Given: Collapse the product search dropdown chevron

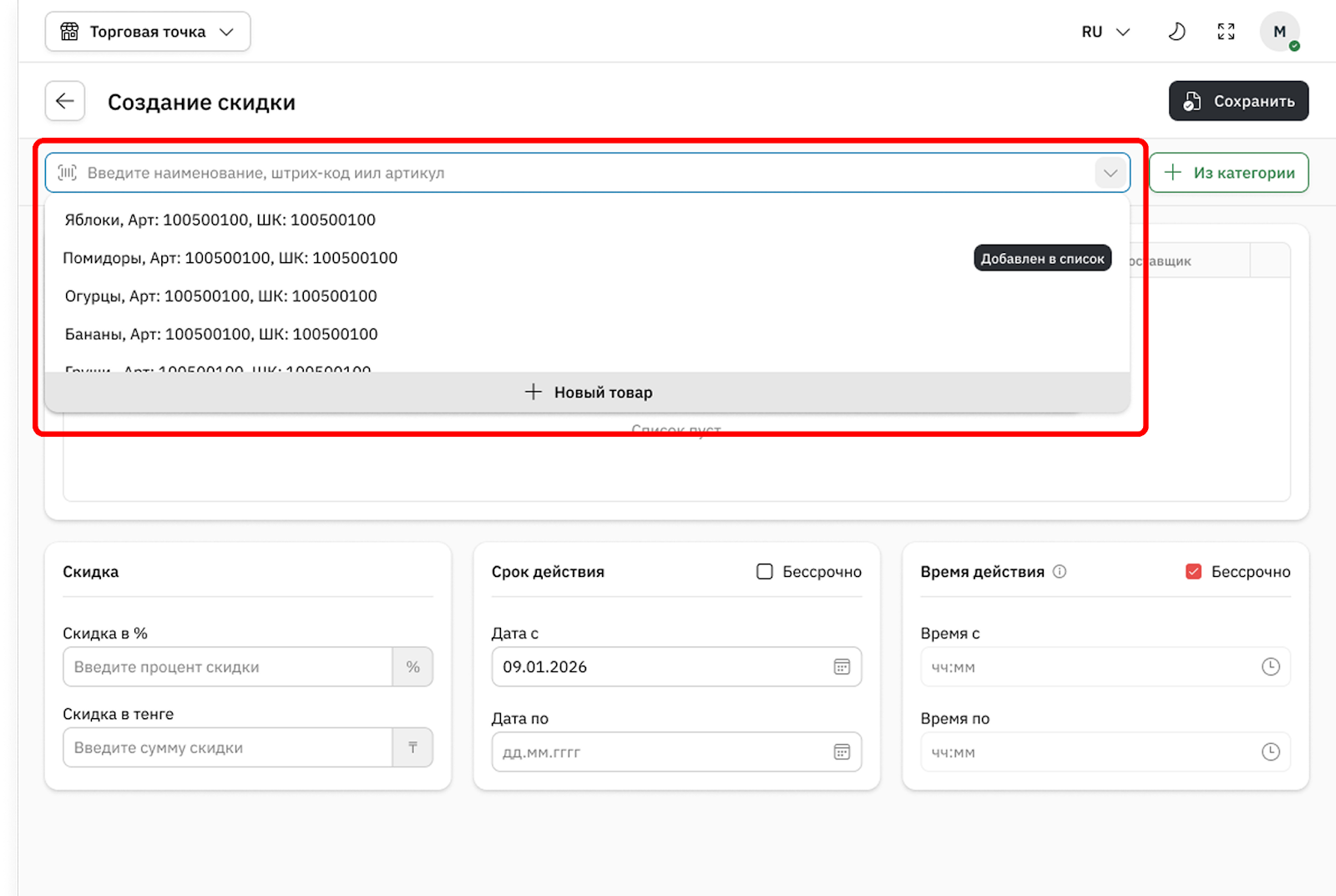Looking at the screenshot, I should pos(1110,173).
